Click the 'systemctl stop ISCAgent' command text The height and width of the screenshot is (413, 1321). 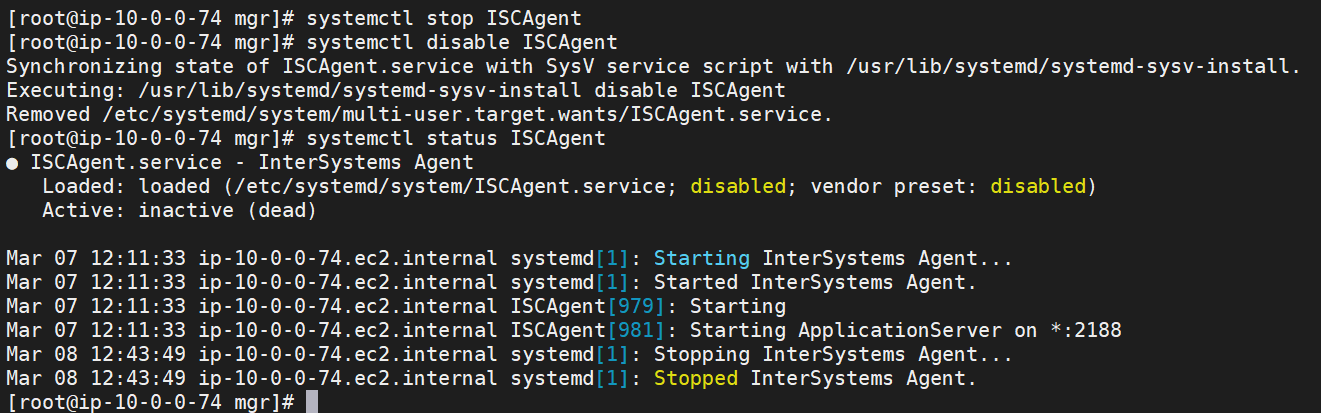click(x=444, y=19)
